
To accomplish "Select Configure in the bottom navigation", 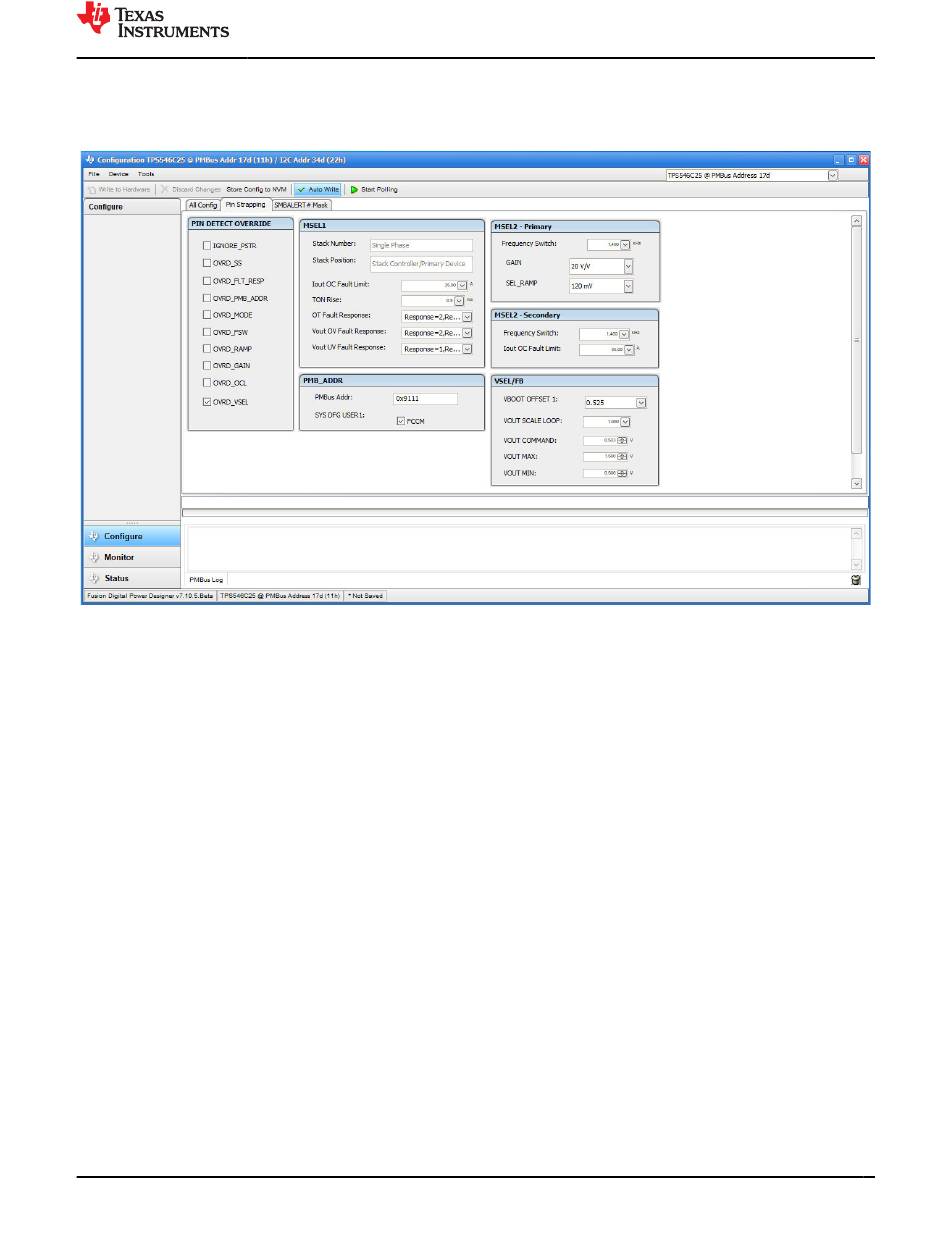I will click(x=132, y=536).
